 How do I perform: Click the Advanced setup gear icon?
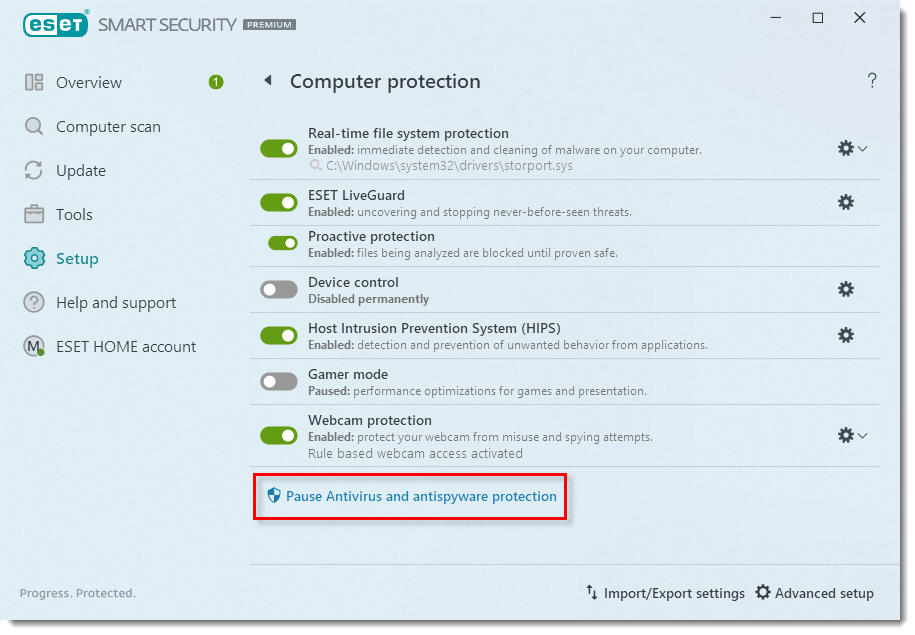tap(763, 593)
